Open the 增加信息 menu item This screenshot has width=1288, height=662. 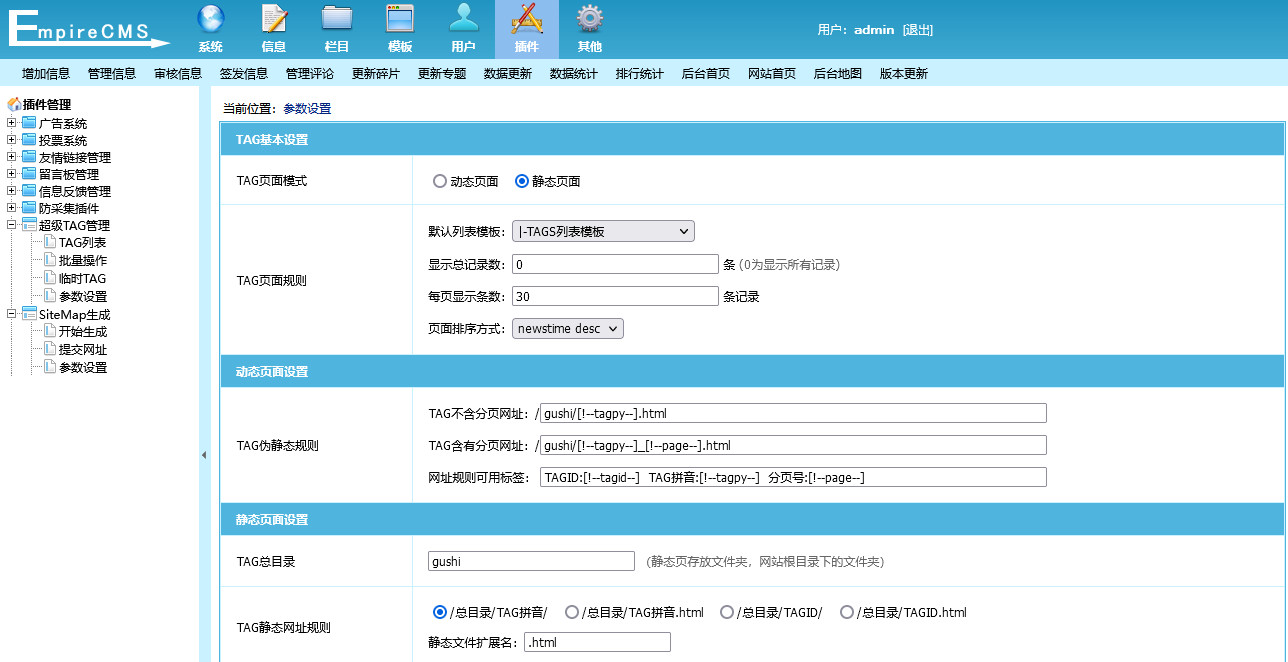coord(46,73)
